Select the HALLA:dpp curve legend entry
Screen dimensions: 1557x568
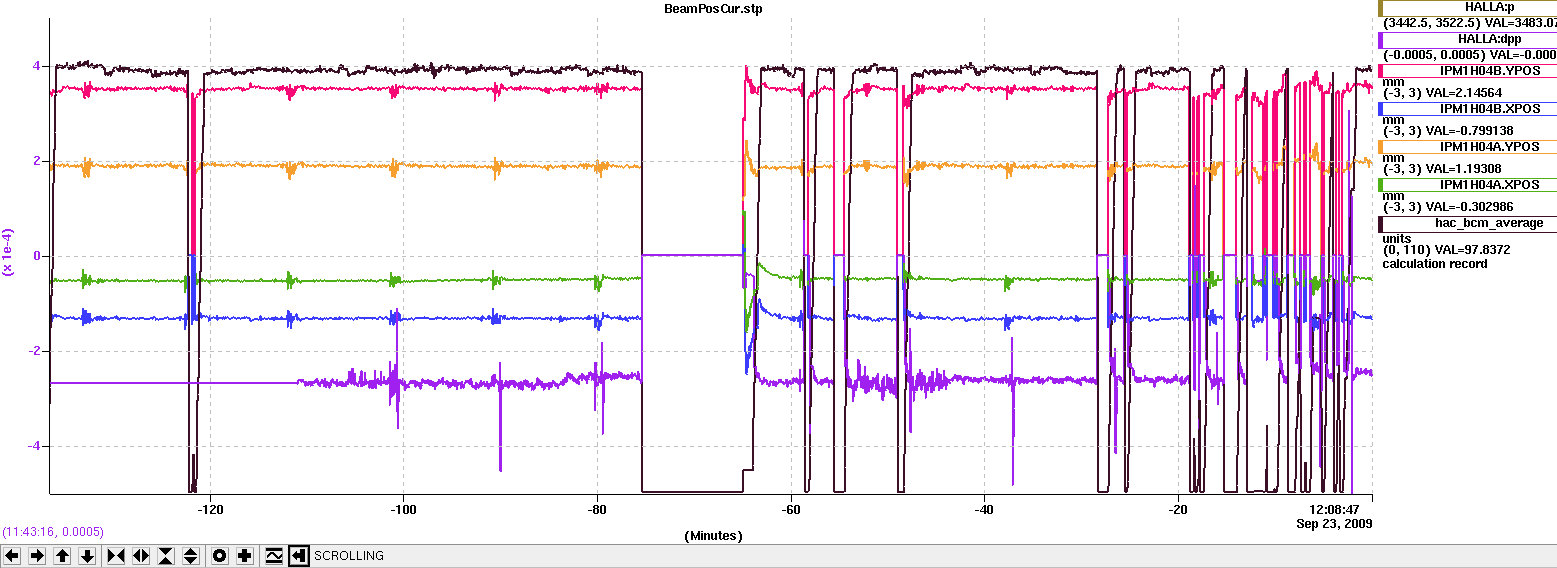point(1470,39)
